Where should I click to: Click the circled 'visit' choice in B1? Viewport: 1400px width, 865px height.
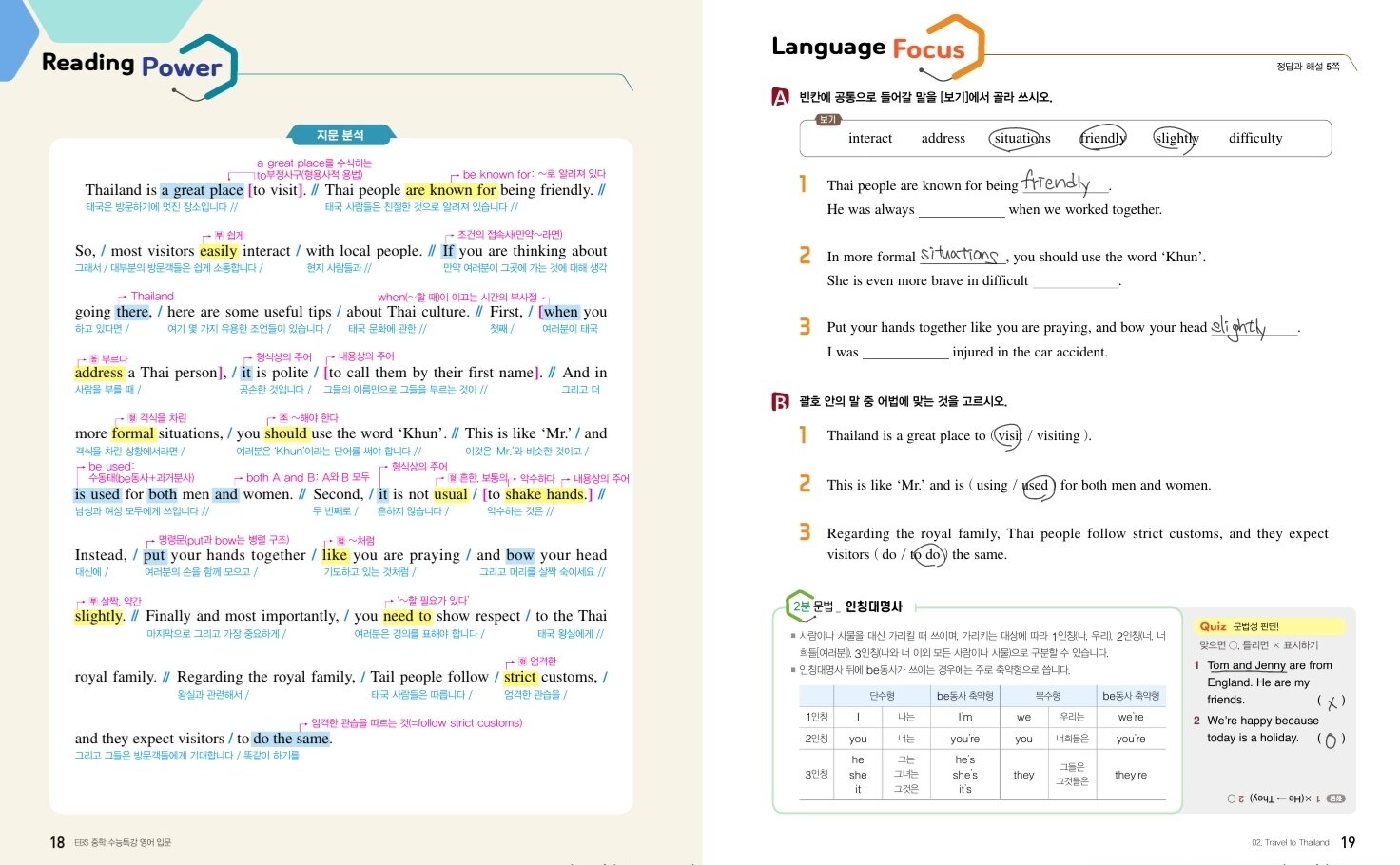point(1007,436)
